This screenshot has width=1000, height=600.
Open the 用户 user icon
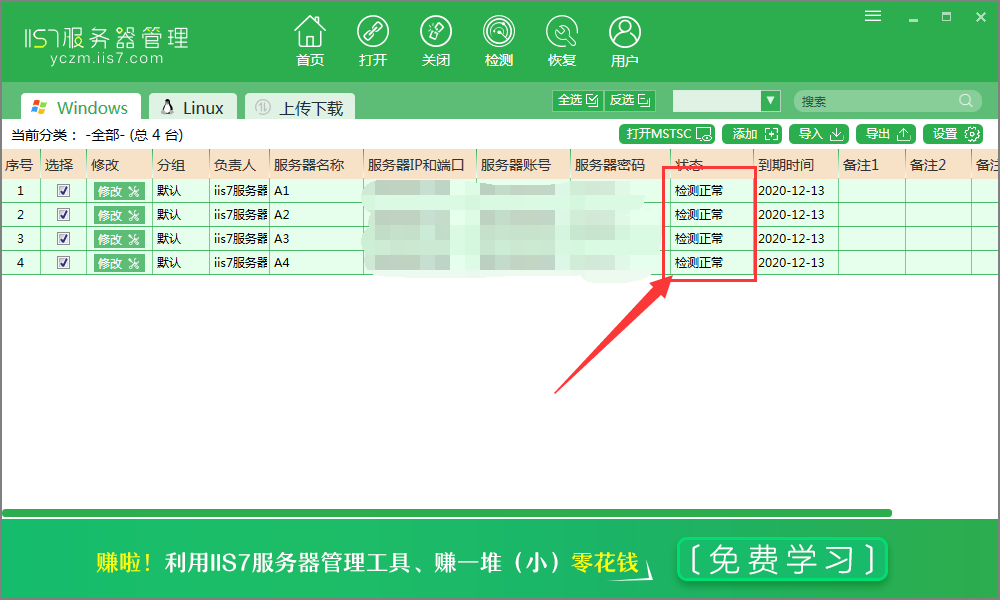pyautogui.click(x=624, y=41)
